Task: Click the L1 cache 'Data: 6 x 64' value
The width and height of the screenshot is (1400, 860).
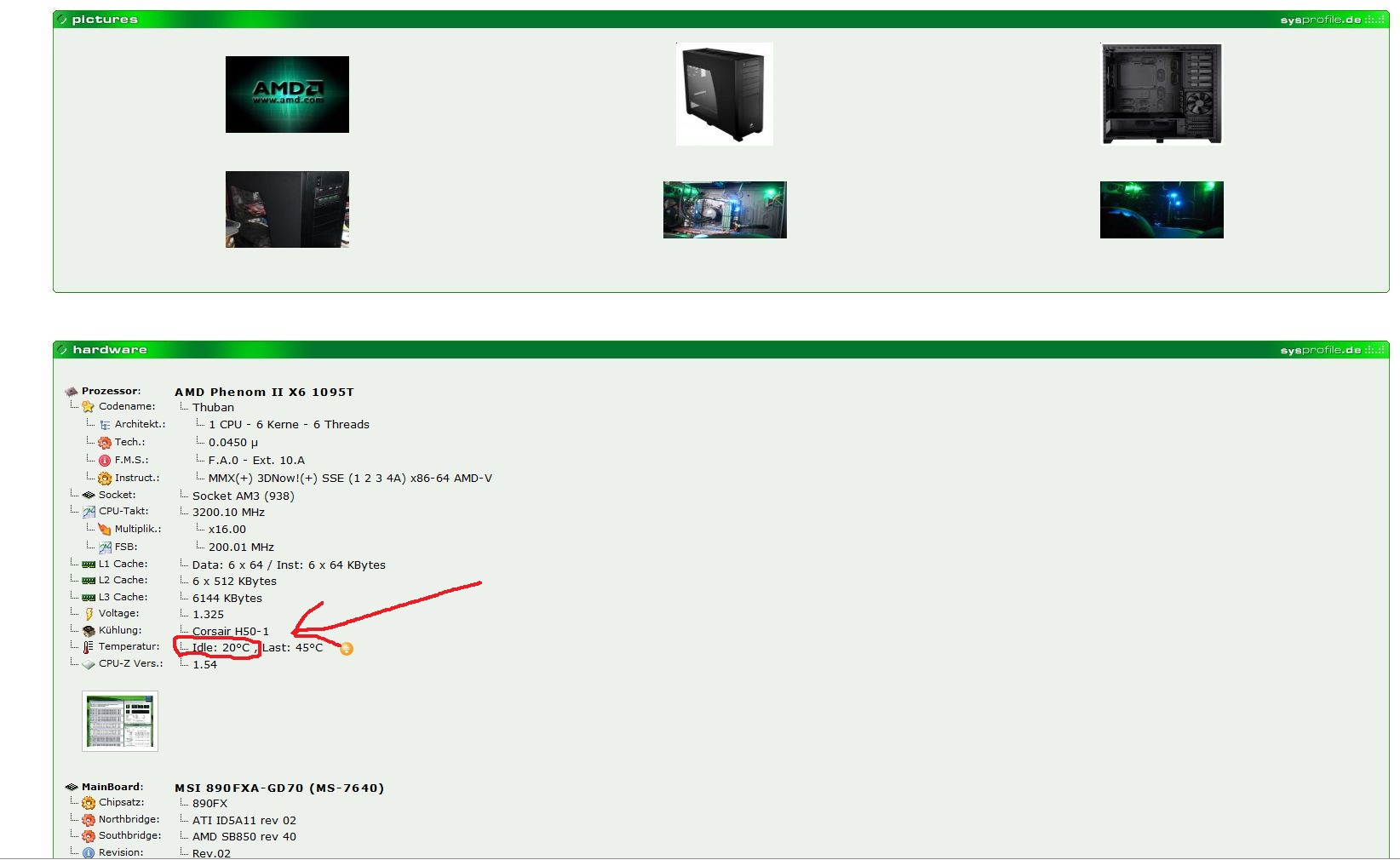Action: point(289,565)
